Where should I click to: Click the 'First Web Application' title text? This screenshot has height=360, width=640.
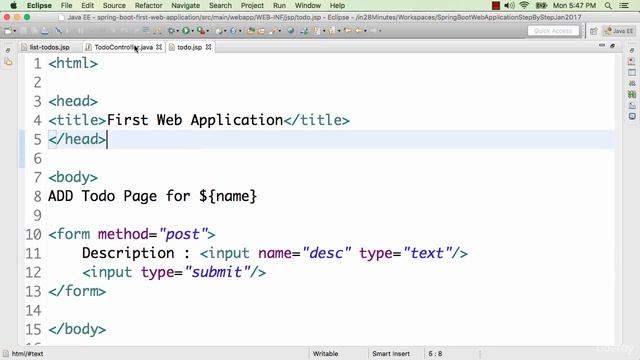[x=195, y=120]
